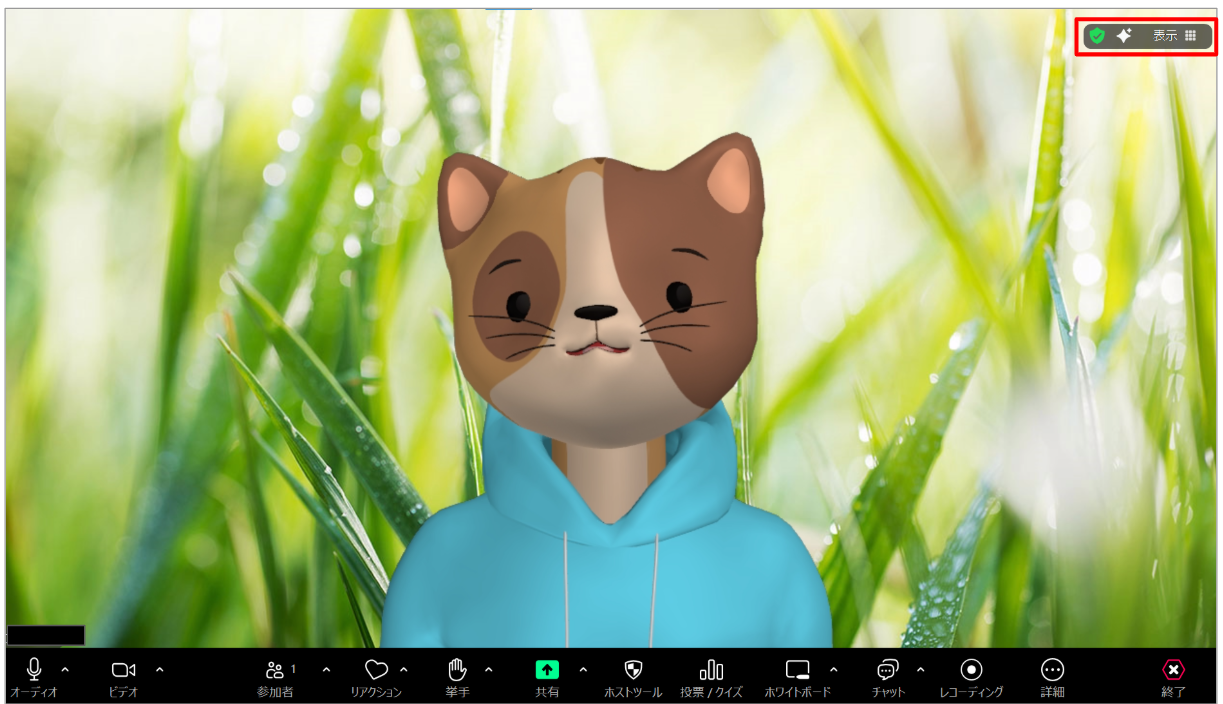The height and width of the screenshot is (704, 1223).
Task: Expand chevron next to 挙手
Action: pyautogui.click(x=489, y=669)
